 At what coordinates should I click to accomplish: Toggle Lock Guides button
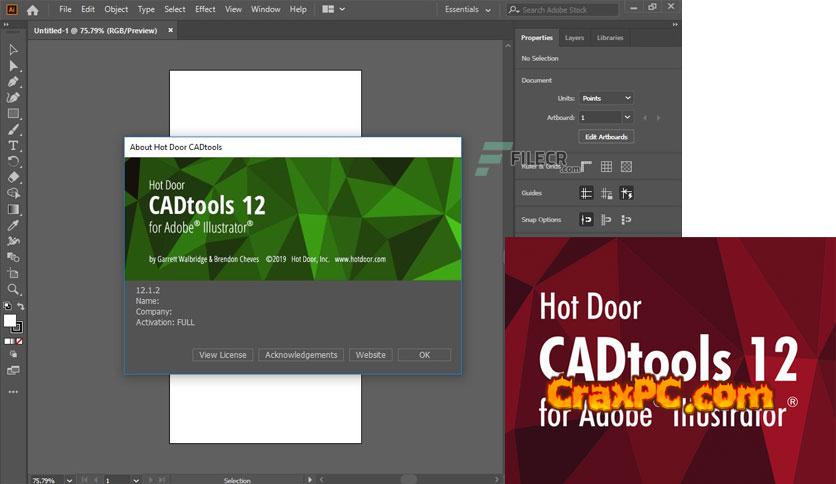(x=606, y=193)
